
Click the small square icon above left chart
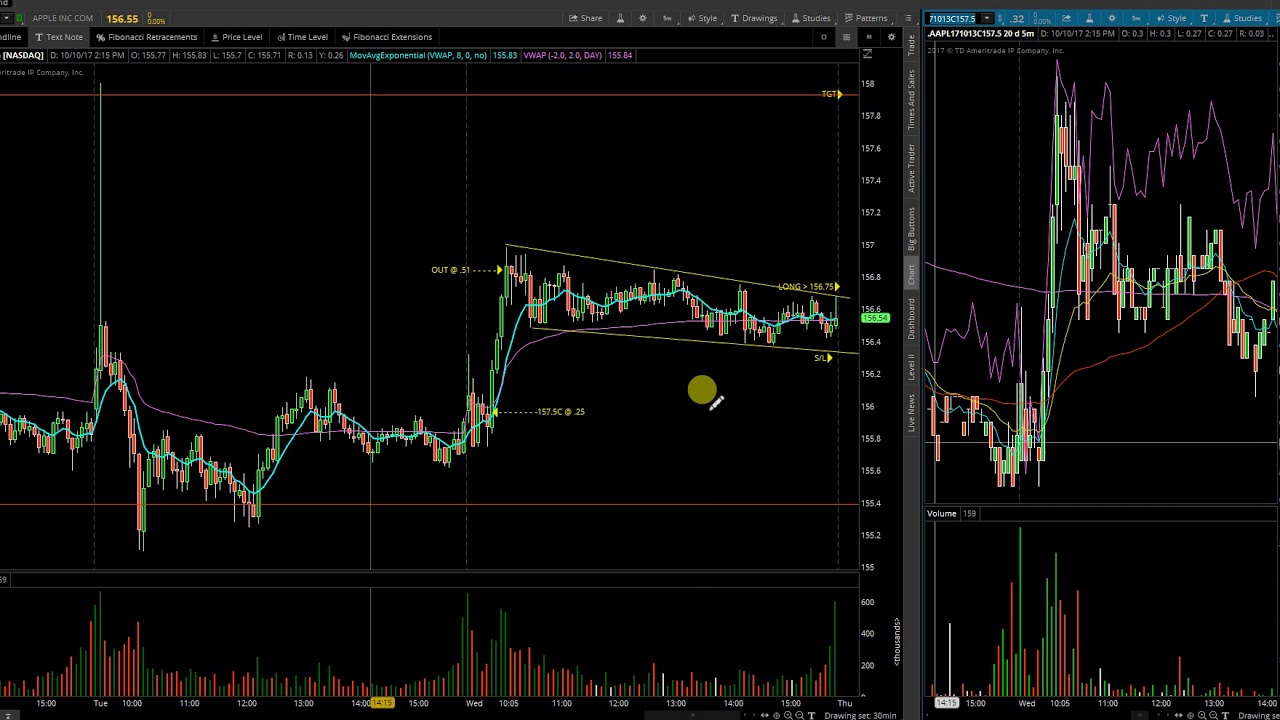tap(824, 37)
